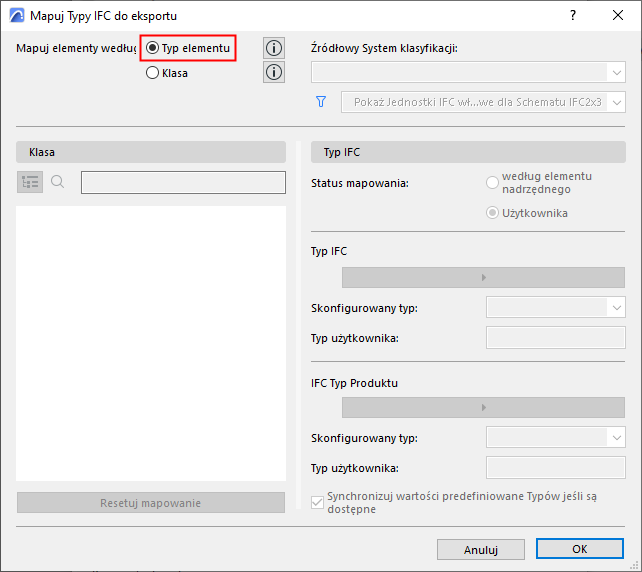
Task: Select the Klasa radio button
Action: (153, 72)
